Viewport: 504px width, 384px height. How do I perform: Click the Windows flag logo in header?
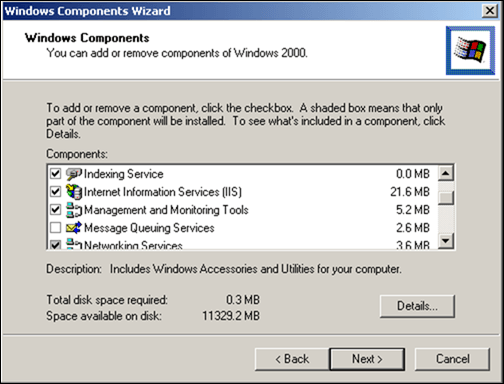(x=470, y=50)
